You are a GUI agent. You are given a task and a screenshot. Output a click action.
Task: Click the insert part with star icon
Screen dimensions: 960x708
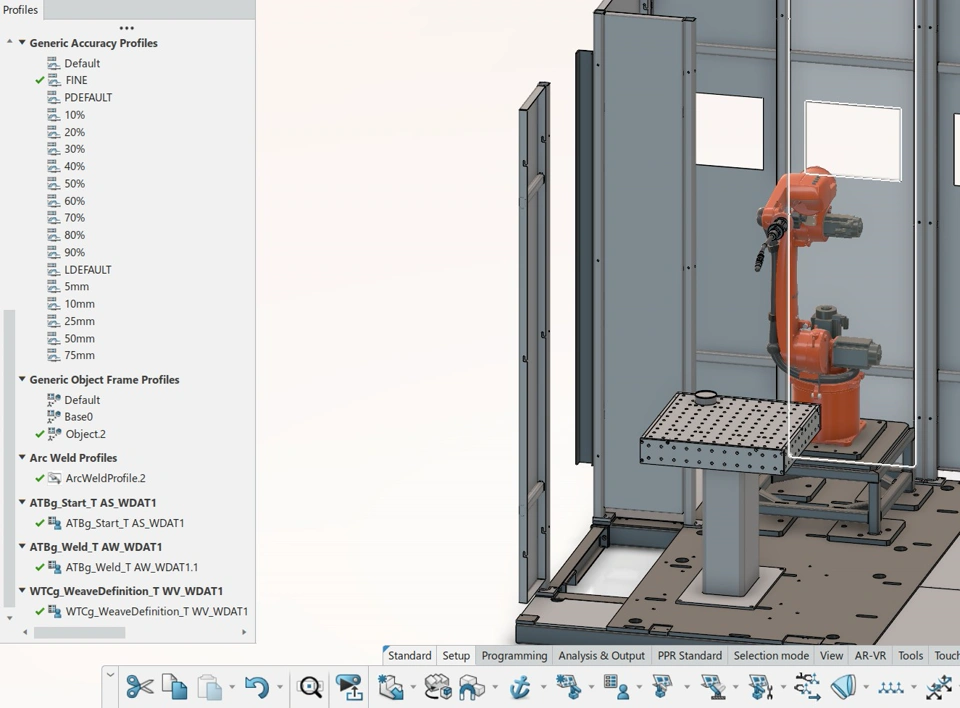click(x=390, y=687)
